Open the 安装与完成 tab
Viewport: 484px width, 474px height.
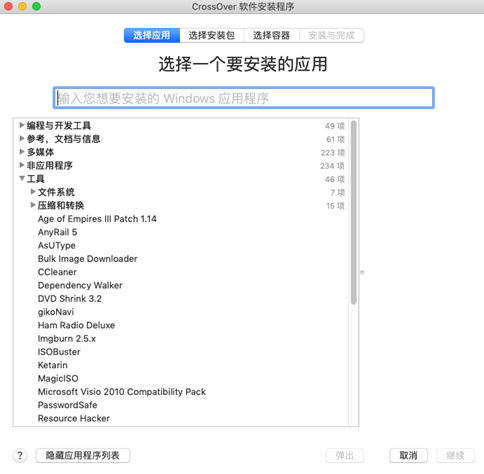(x=331, y=35)
